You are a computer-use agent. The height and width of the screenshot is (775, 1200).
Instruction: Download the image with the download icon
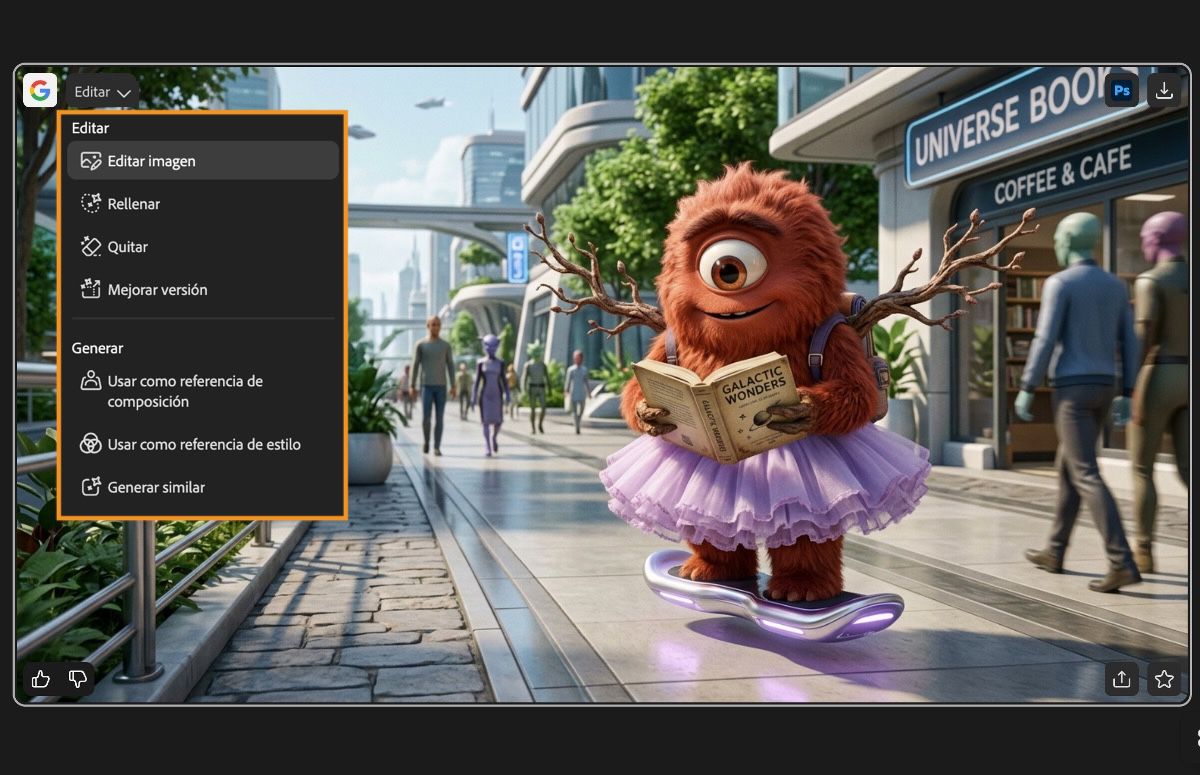point(1164,91)
